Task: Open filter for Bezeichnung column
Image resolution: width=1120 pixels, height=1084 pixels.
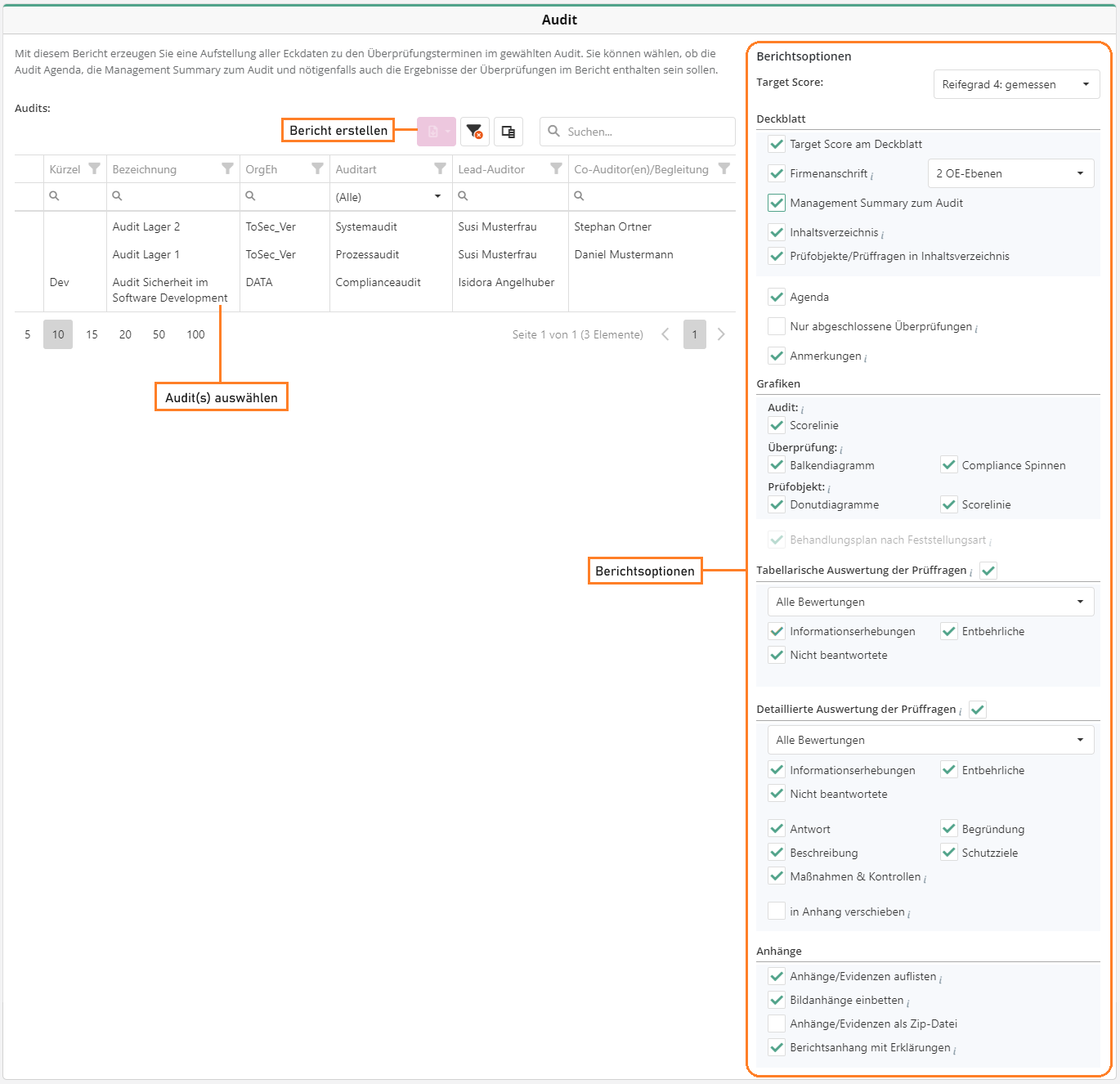Action: 227,168
